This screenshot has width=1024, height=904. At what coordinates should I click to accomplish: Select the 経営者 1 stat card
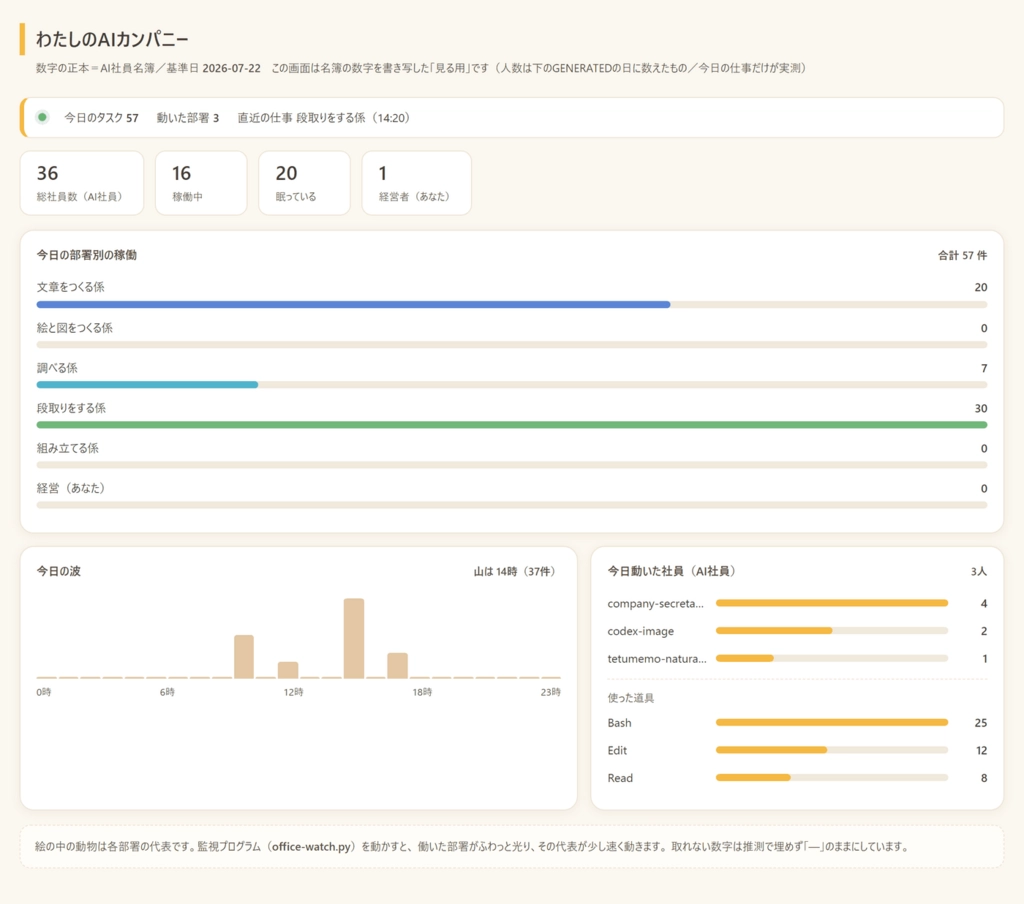coord(417,183)
